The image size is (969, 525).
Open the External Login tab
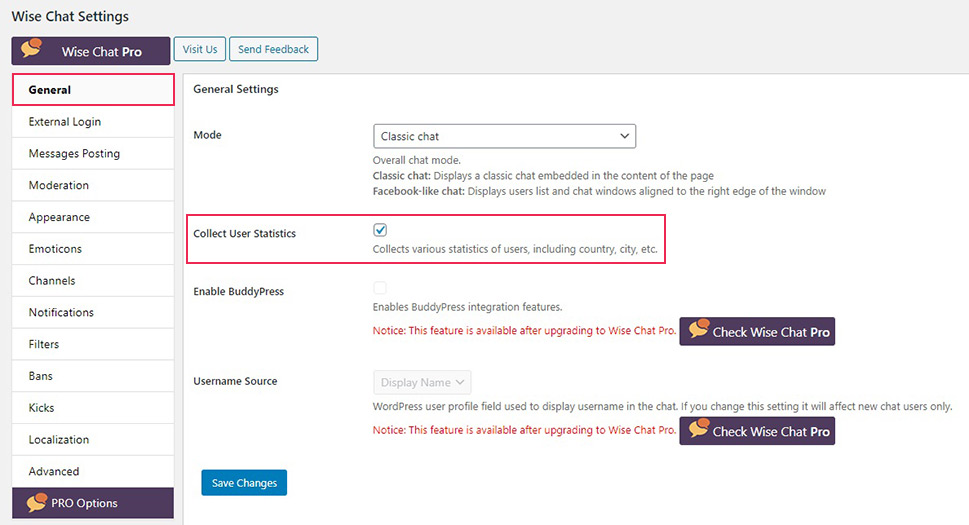[x=93, y=122]
